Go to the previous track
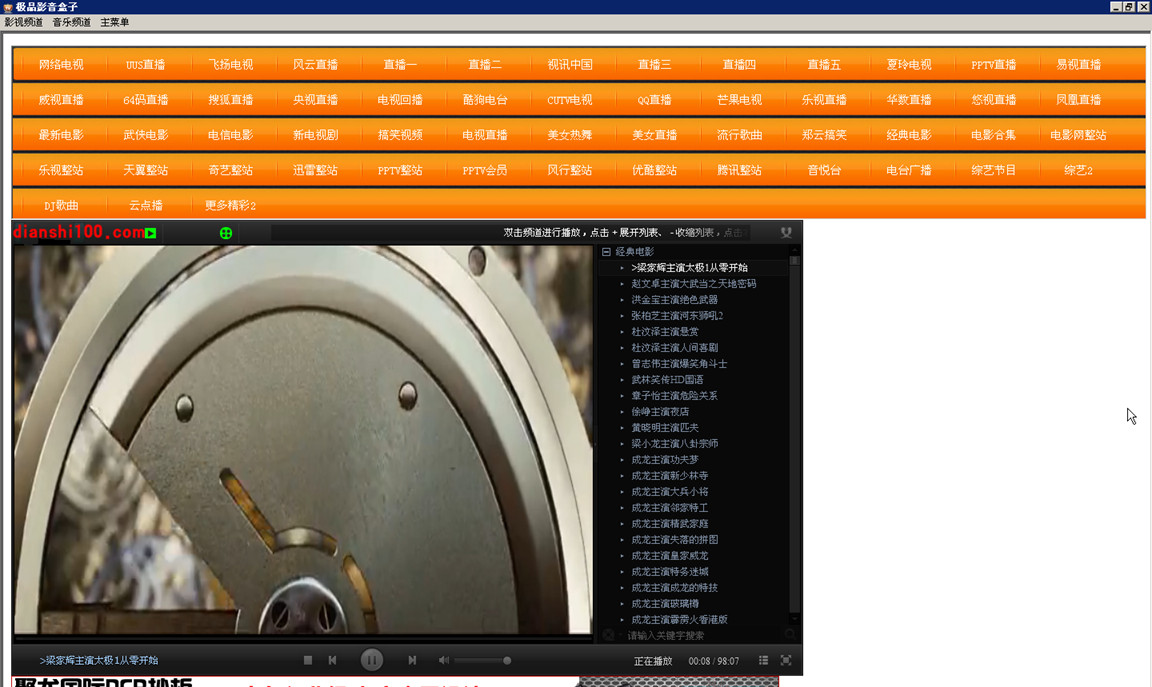 coord(333,661)
